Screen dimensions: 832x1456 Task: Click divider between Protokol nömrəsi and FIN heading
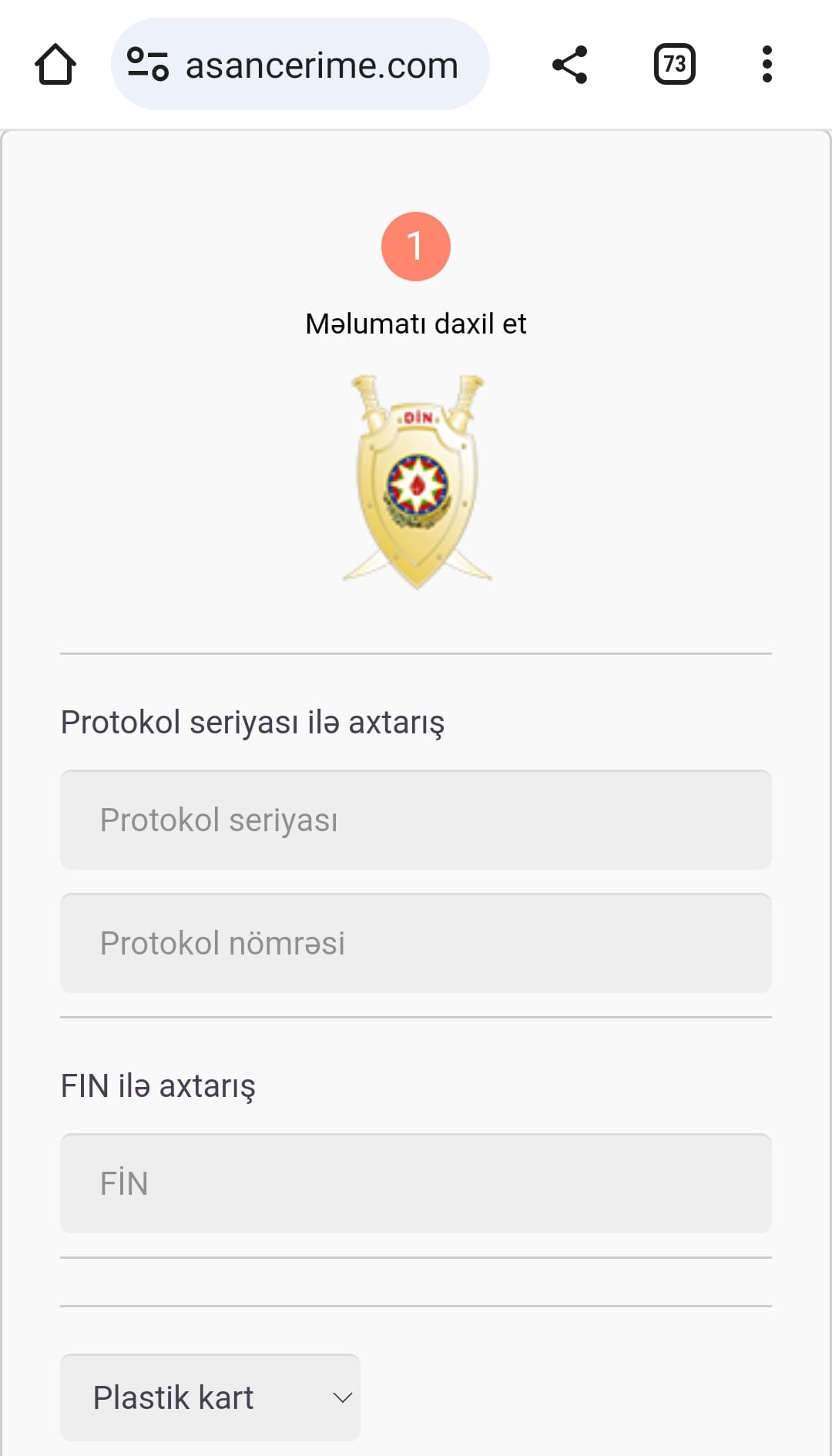click(416, 1017)
